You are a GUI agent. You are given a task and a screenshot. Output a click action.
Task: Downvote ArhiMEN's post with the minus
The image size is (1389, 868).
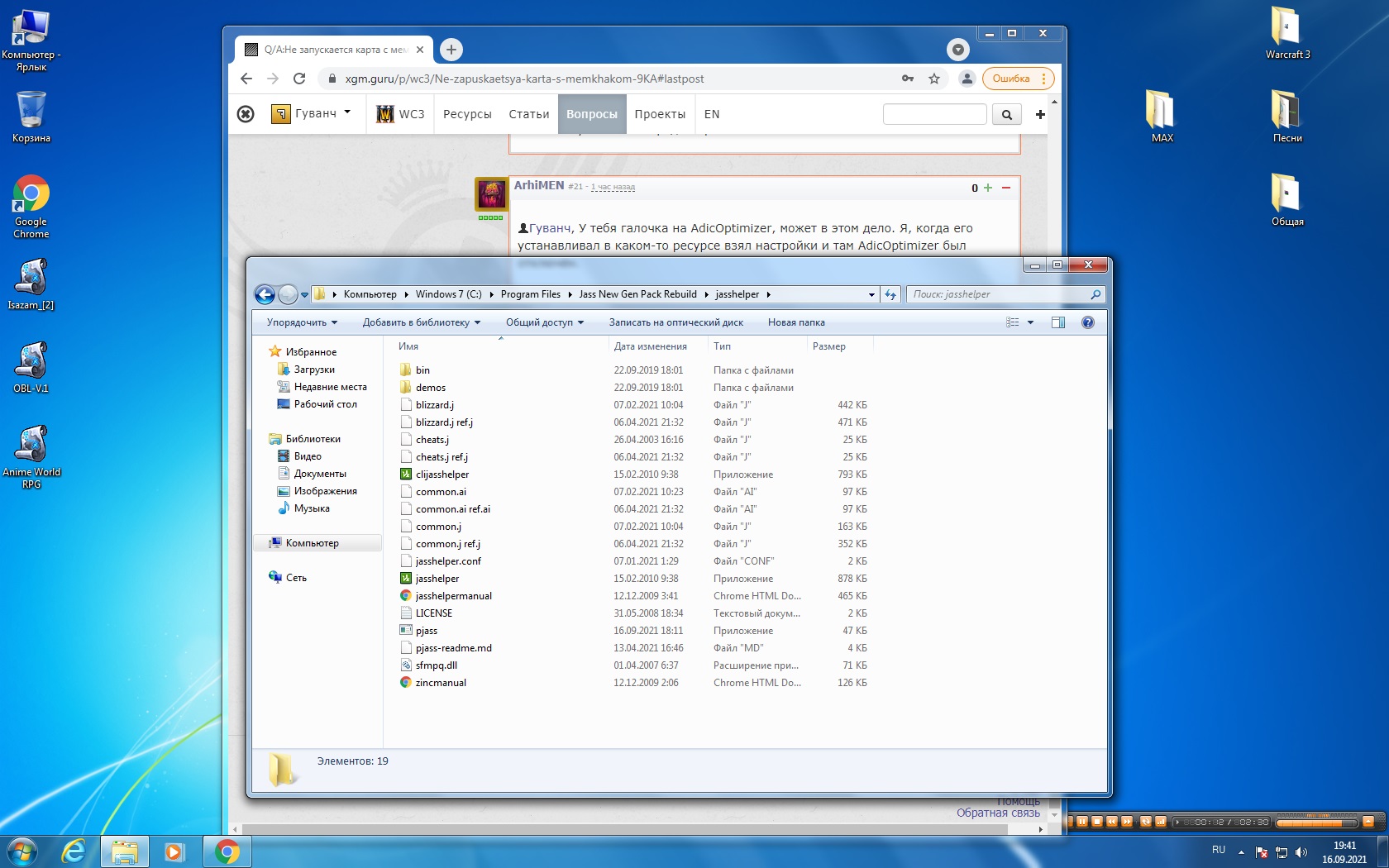coord(1006,188)
